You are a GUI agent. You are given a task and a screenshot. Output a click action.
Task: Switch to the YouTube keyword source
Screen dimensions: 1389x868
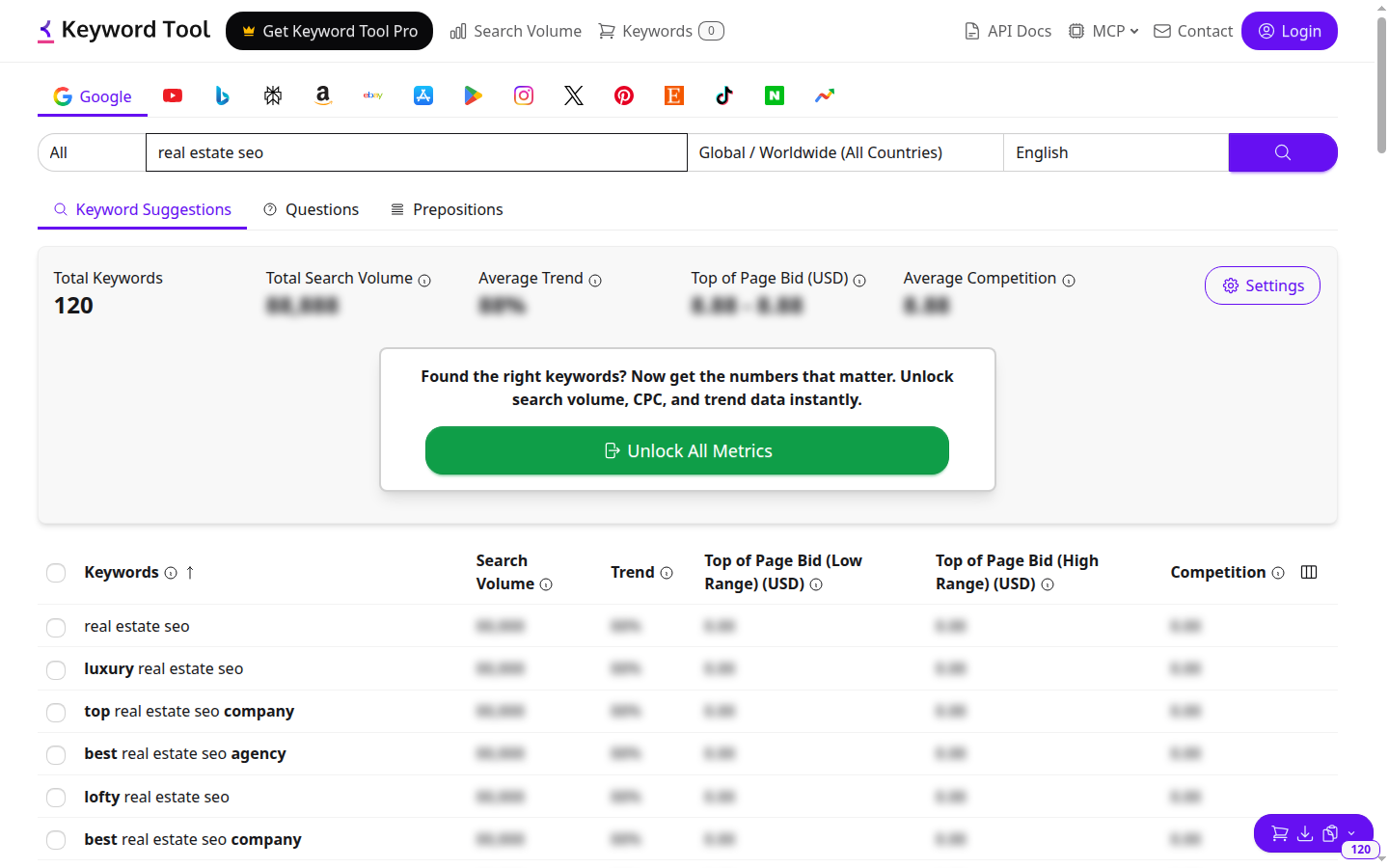[x=173, y=95]
